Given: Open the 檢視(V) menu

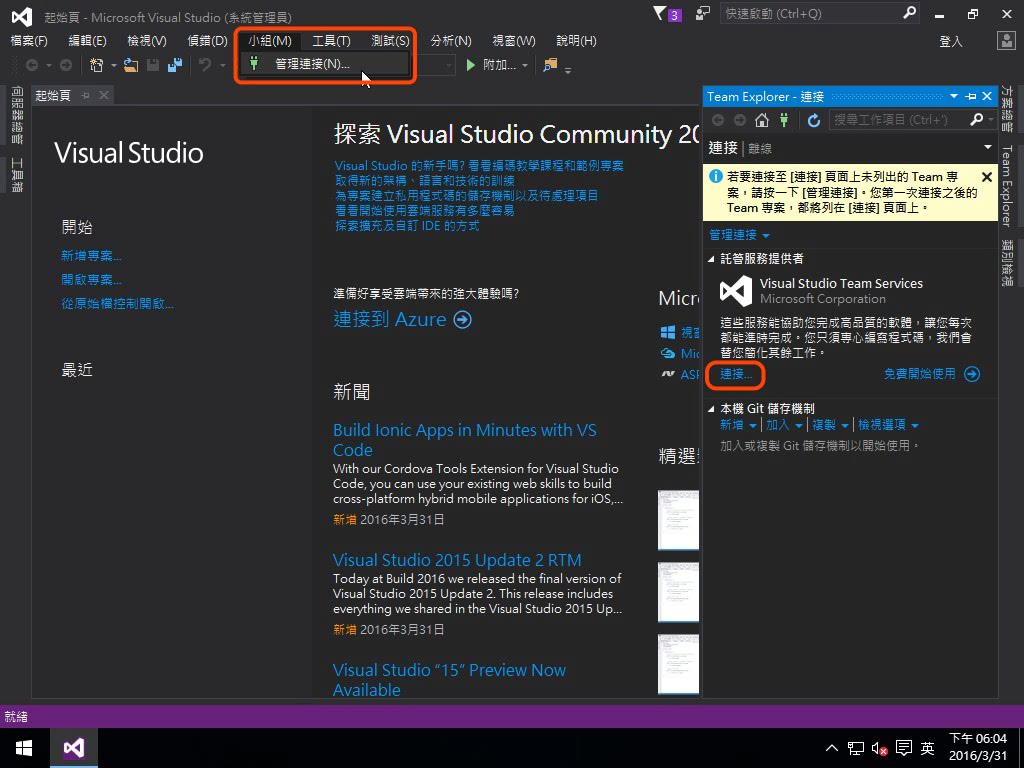Looking at the screenshot, I should tap(147, 40).
